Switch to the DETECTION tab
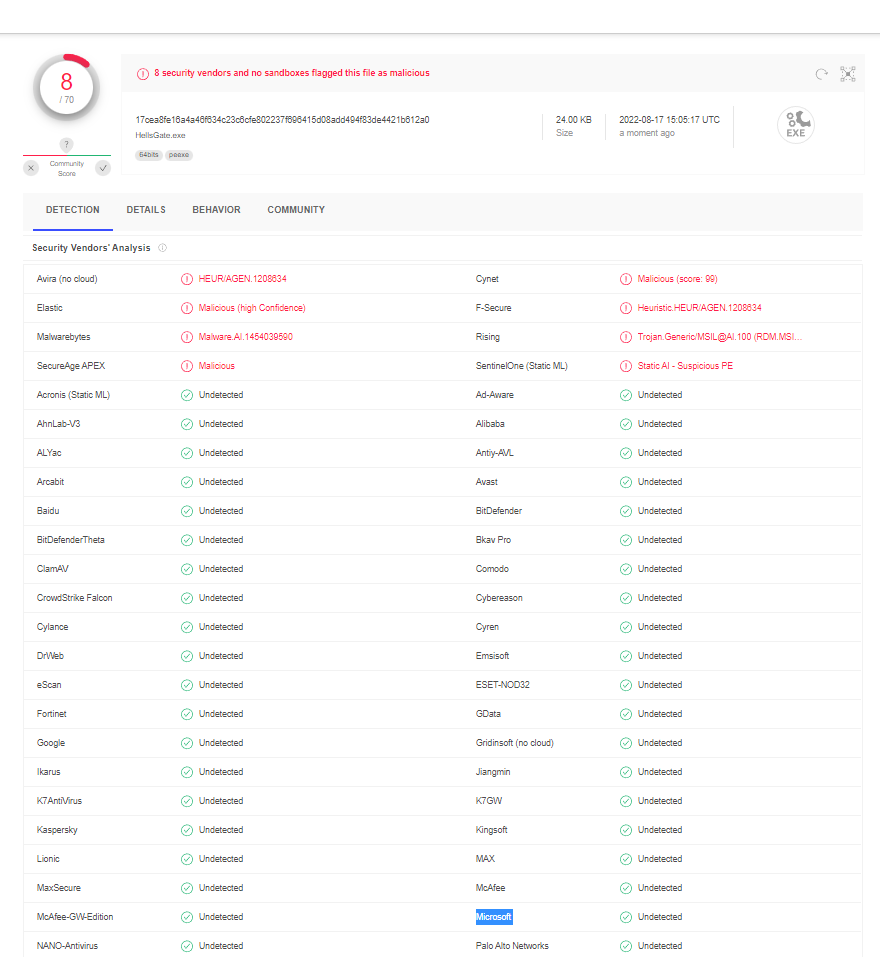Screen dimensions: 880x957 pyautogui.click(x=73, y=210)
